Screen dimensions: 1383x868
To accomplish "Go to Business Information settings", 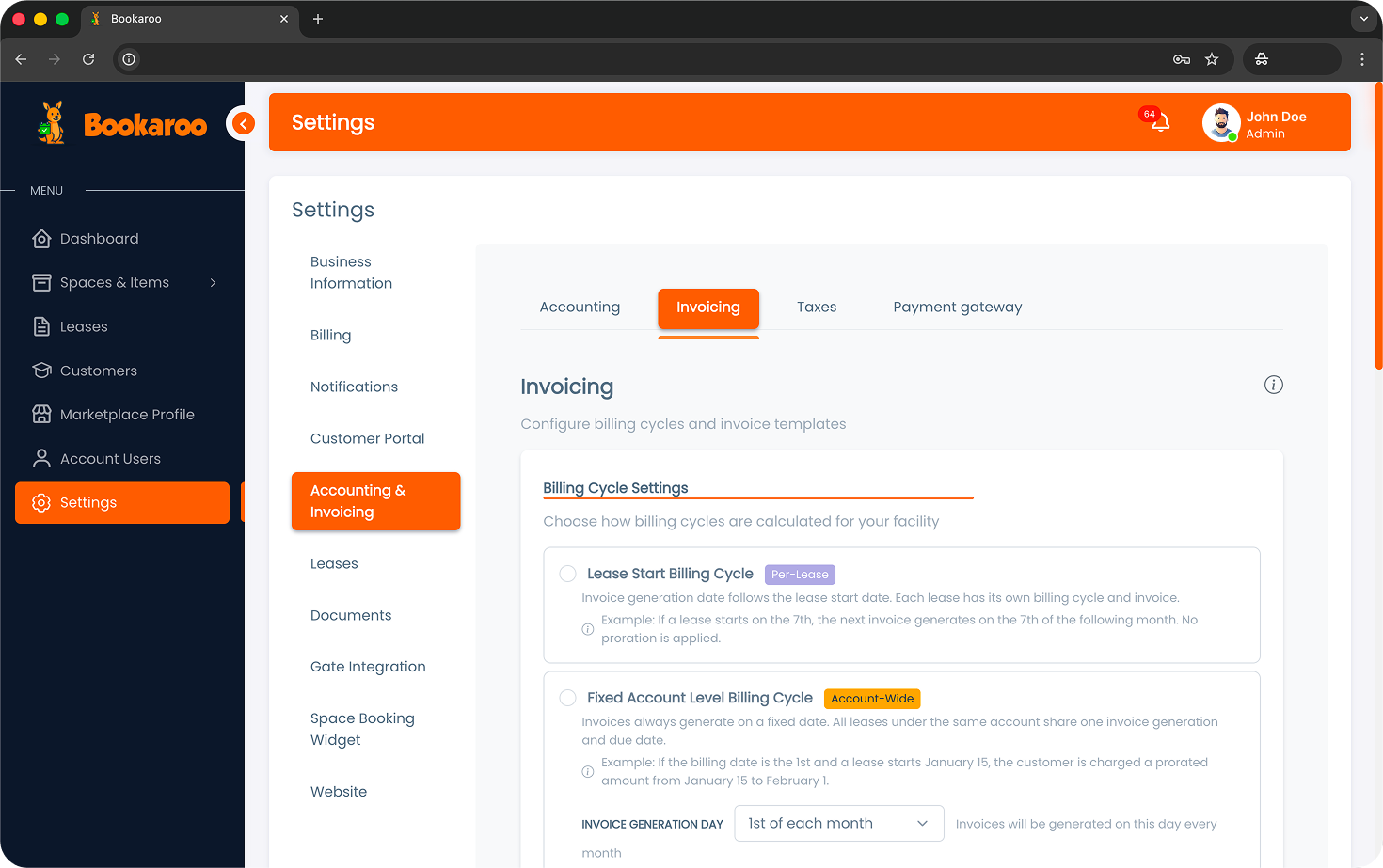I will [x=351, y=273].
